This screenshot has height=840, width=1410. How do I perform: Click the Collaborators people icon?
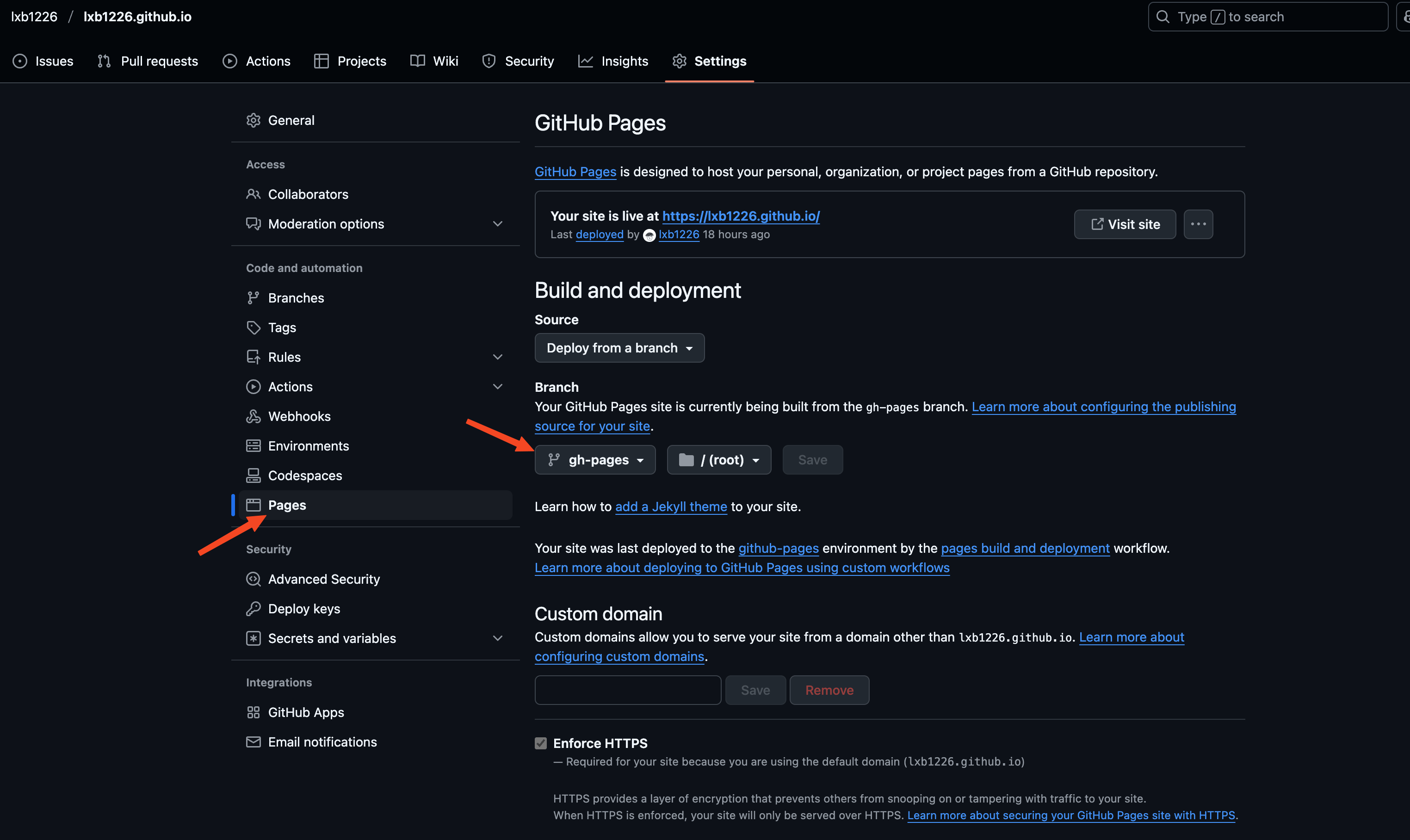pyautogui.click(x=253, y=194)
